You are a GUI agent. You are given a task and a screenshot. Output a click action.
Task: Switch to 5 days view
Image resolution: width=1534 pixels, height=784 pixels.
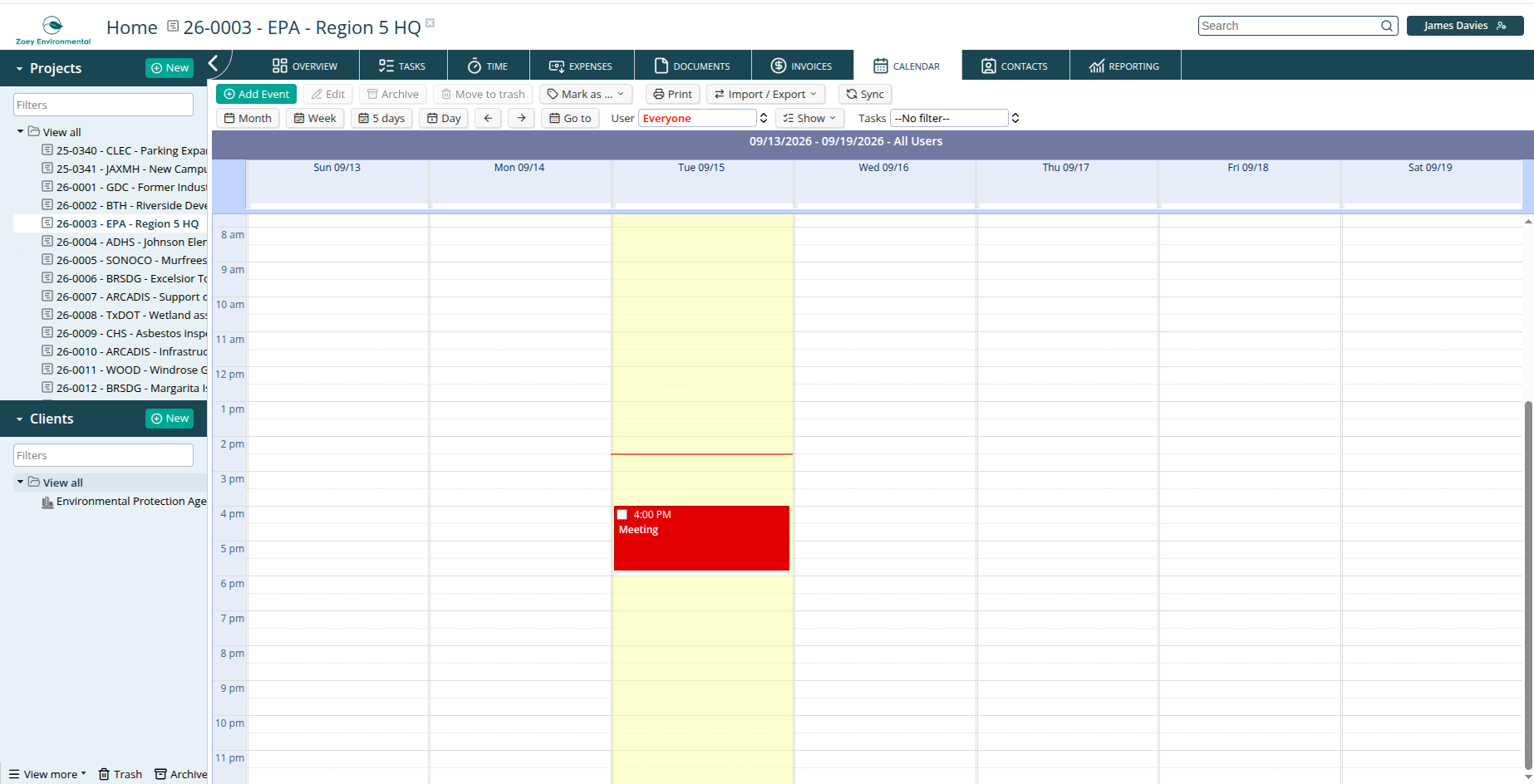point(381,118)
